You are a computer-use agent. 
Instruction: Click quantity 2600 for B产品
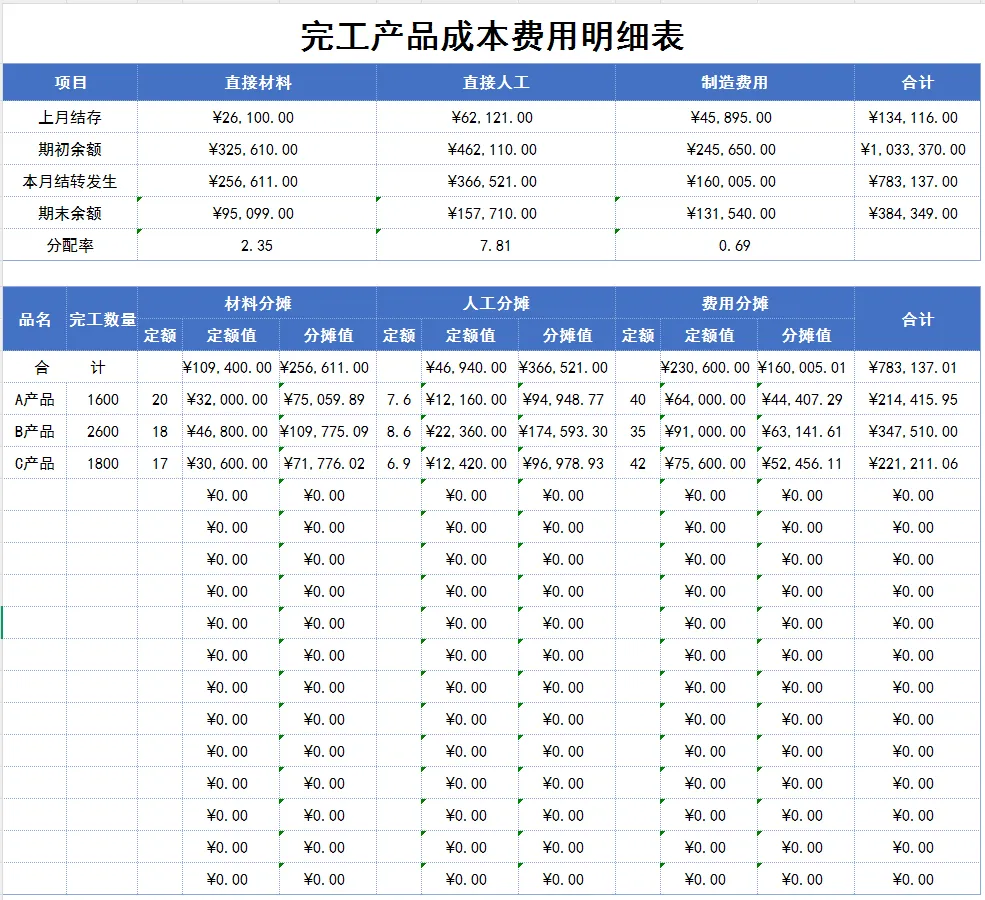pos(102,431)
